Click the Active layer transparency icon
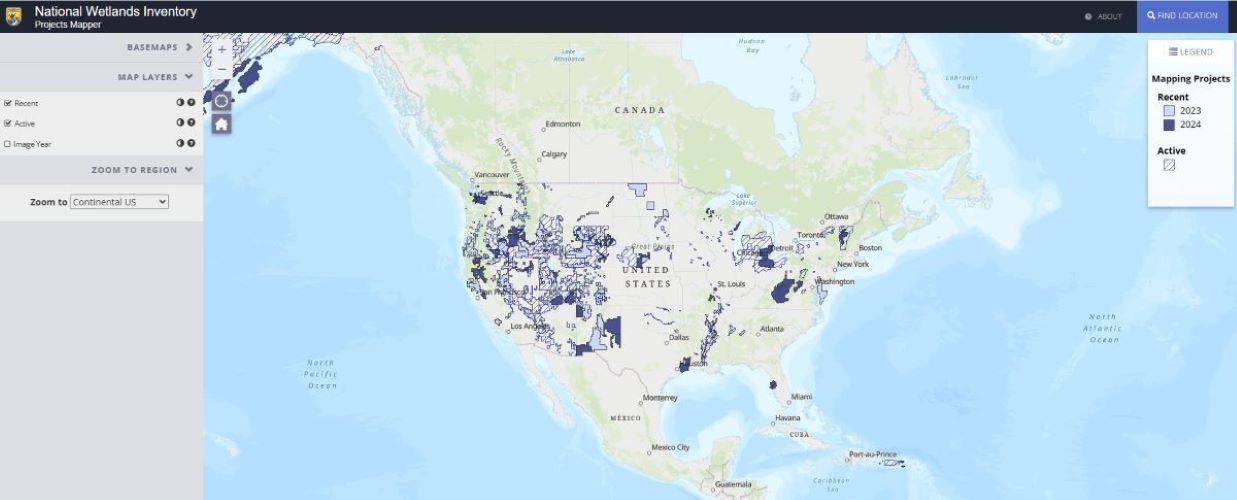The height and width of the screenshot is (500, 1237). click(180, 123)
